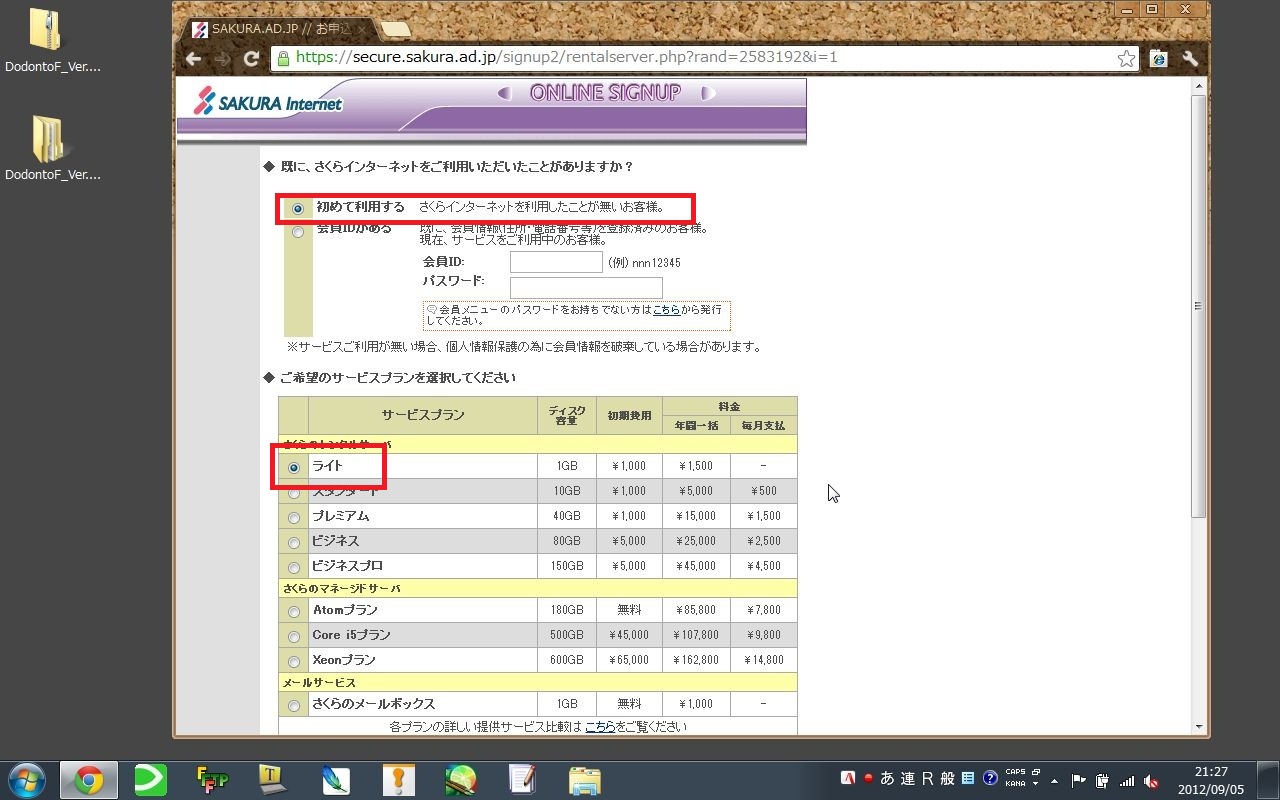Switch to Chrome in the taskbar
The height and width of the screenshot is (800, 1280).
coord(89,780)
